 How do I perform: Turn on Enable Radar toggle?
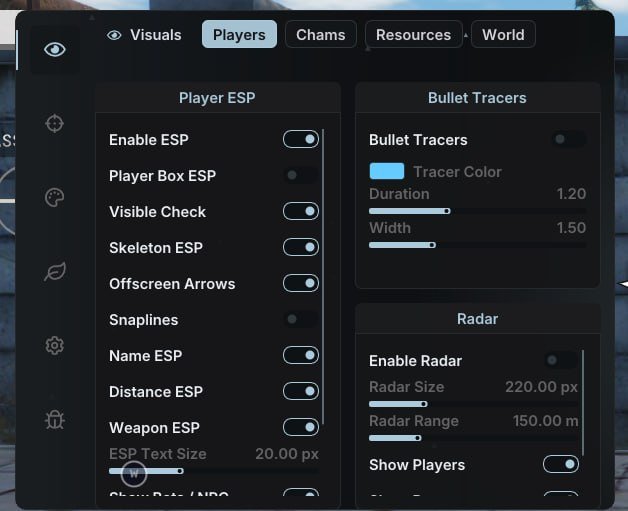[x=561, y=360]
